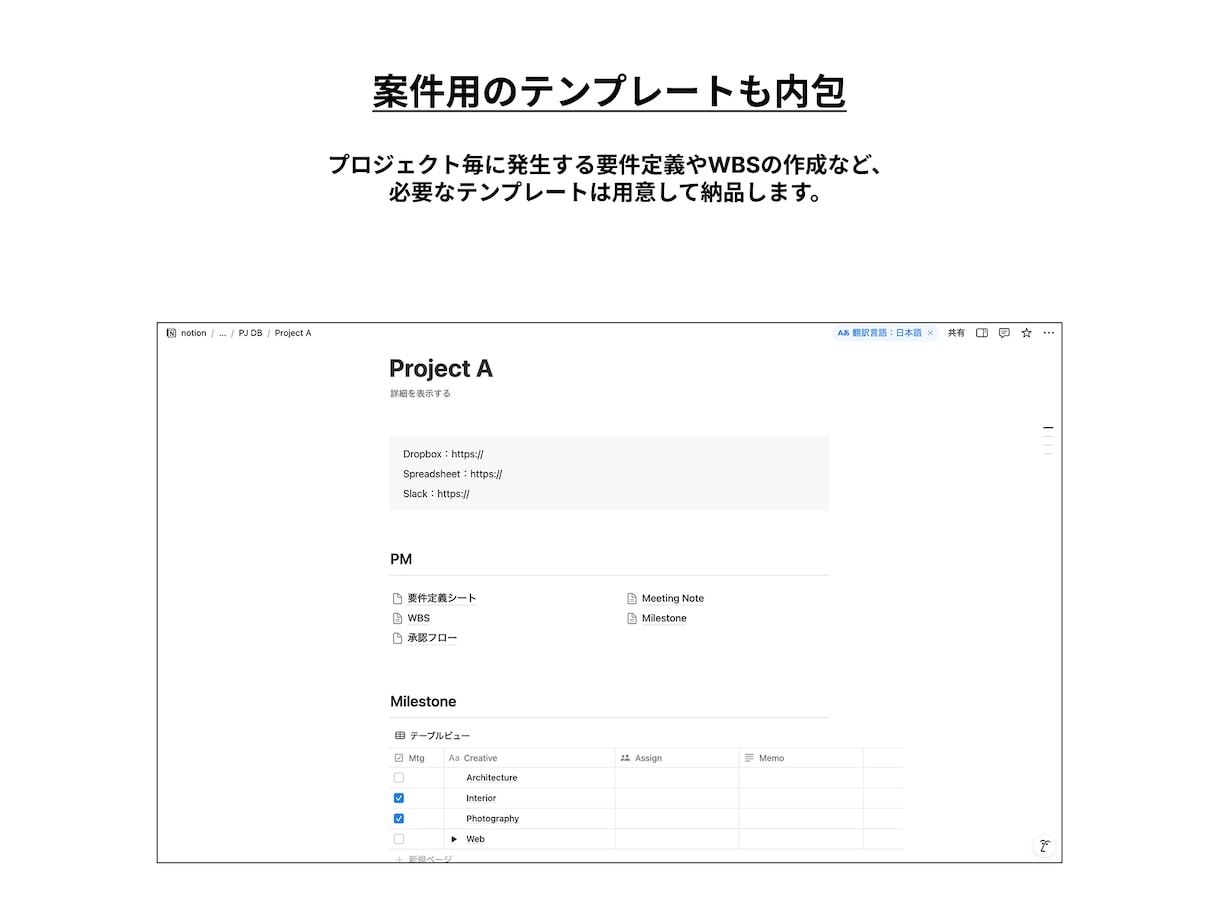Open the WBS page link
Screen dimensions: 1220x915
click(418, 618)
